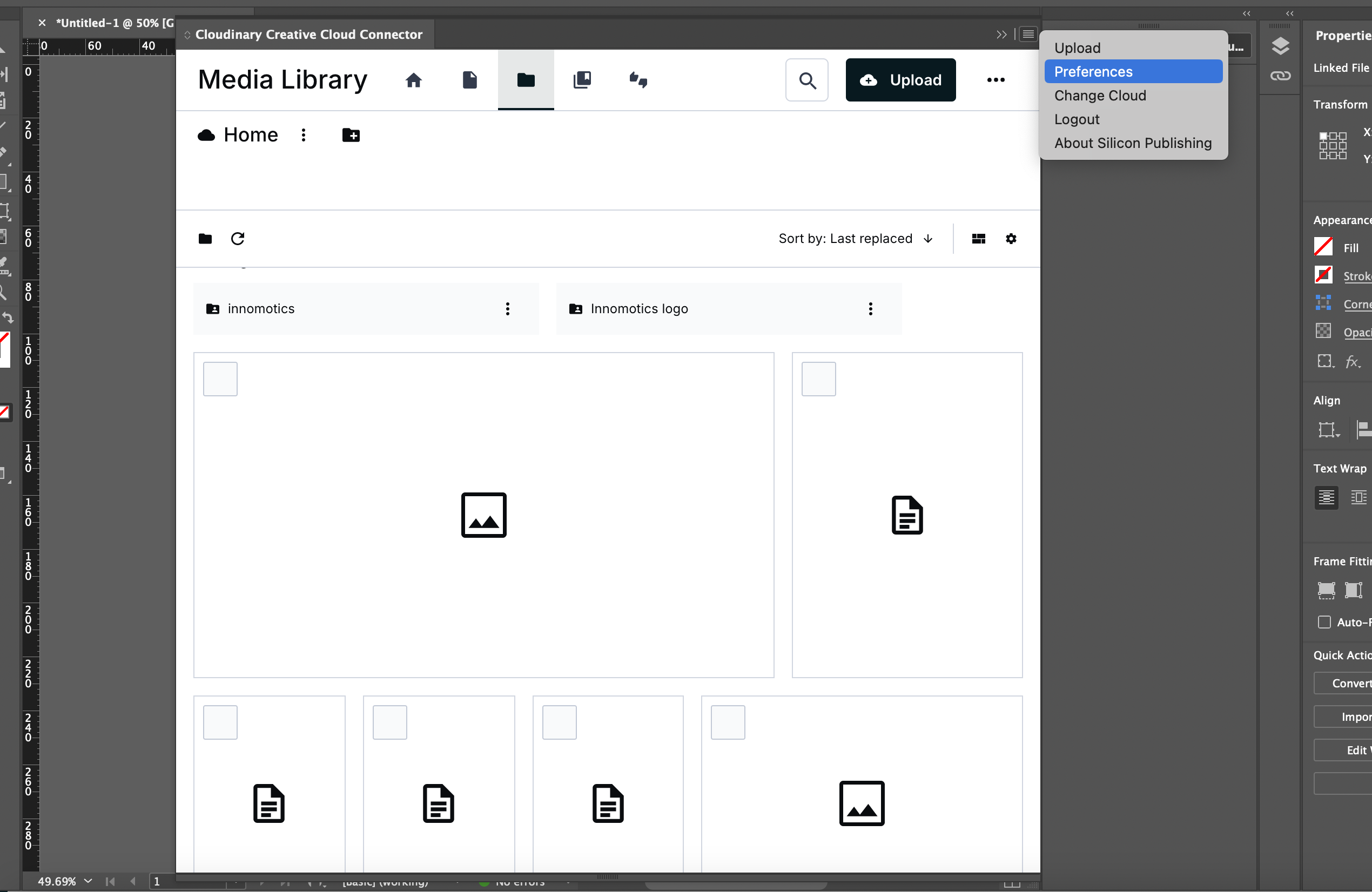
Task: Refresh the media library listing
Action: [238, 239]
